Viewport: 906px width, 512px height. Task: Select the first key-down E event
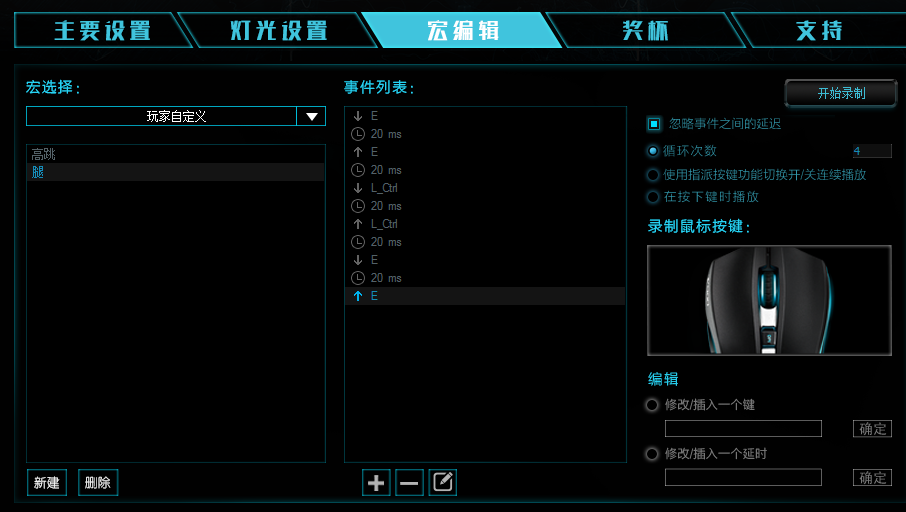tap(485, 116)
